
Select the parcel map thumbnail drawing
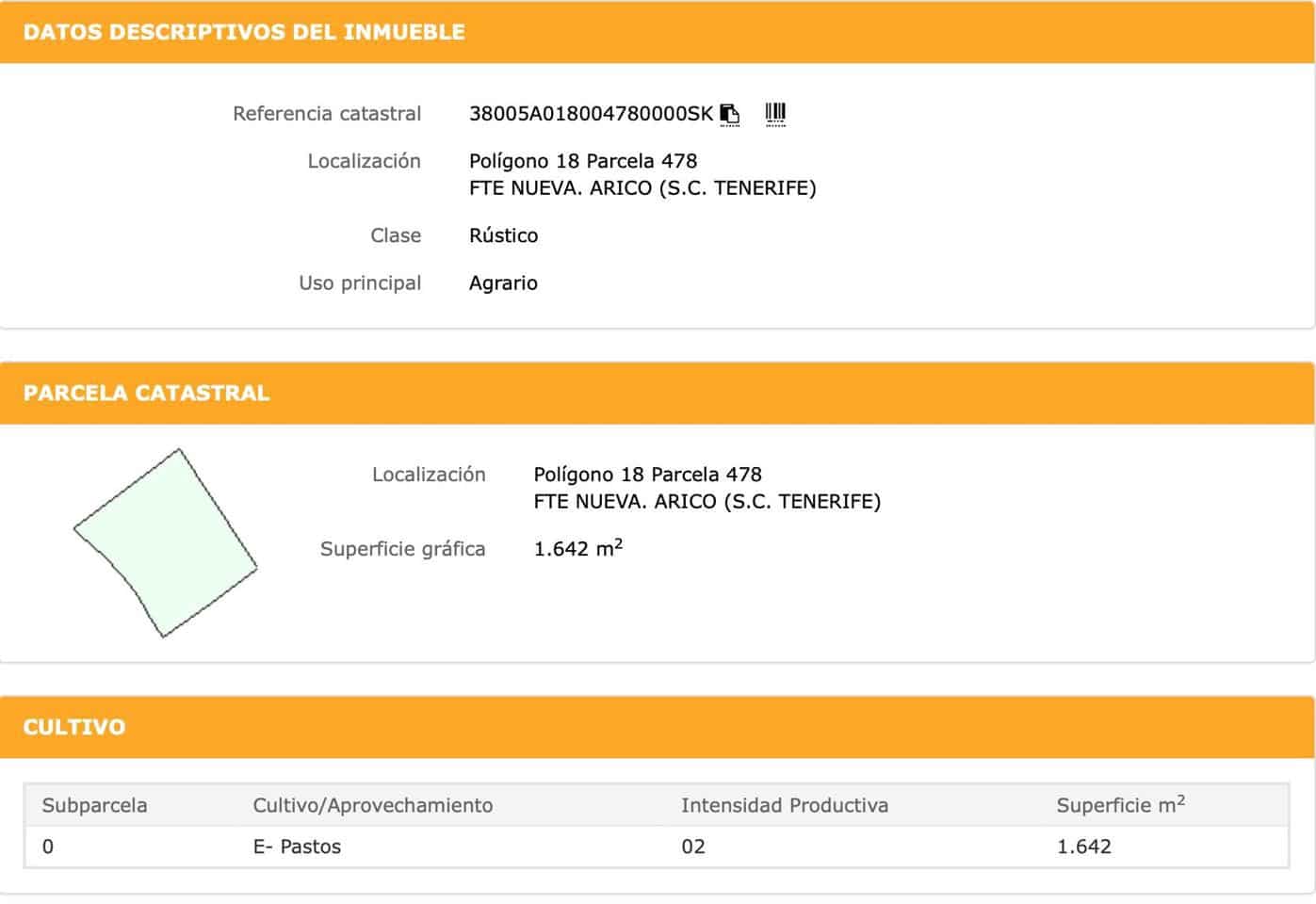coord(167,540)
